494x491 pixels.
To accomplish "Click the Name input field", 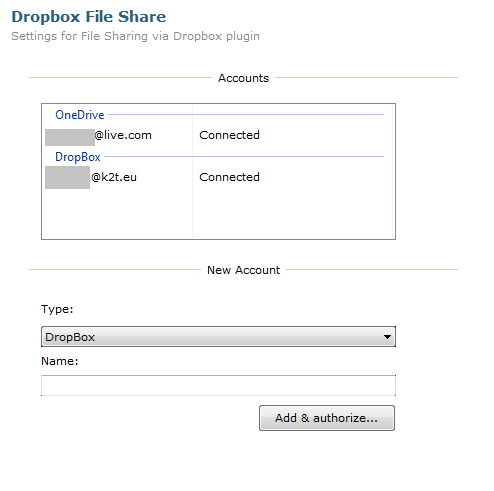I will 218,386.
